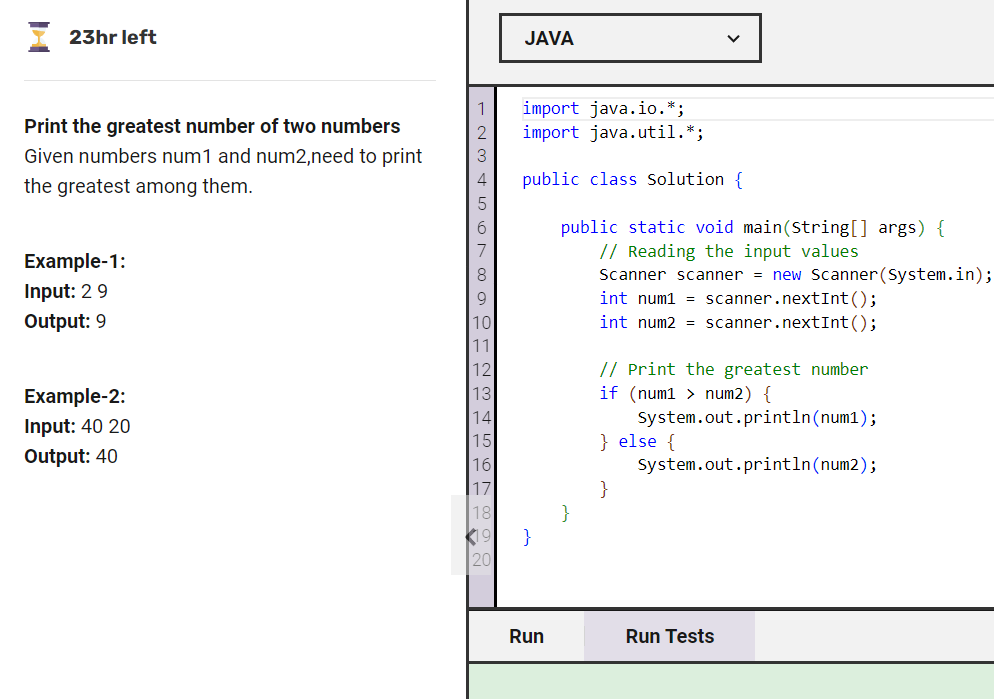The height and width of the screenshot is (699, 994).
Task: Collapse the problem statement panel
Action: 470,536
